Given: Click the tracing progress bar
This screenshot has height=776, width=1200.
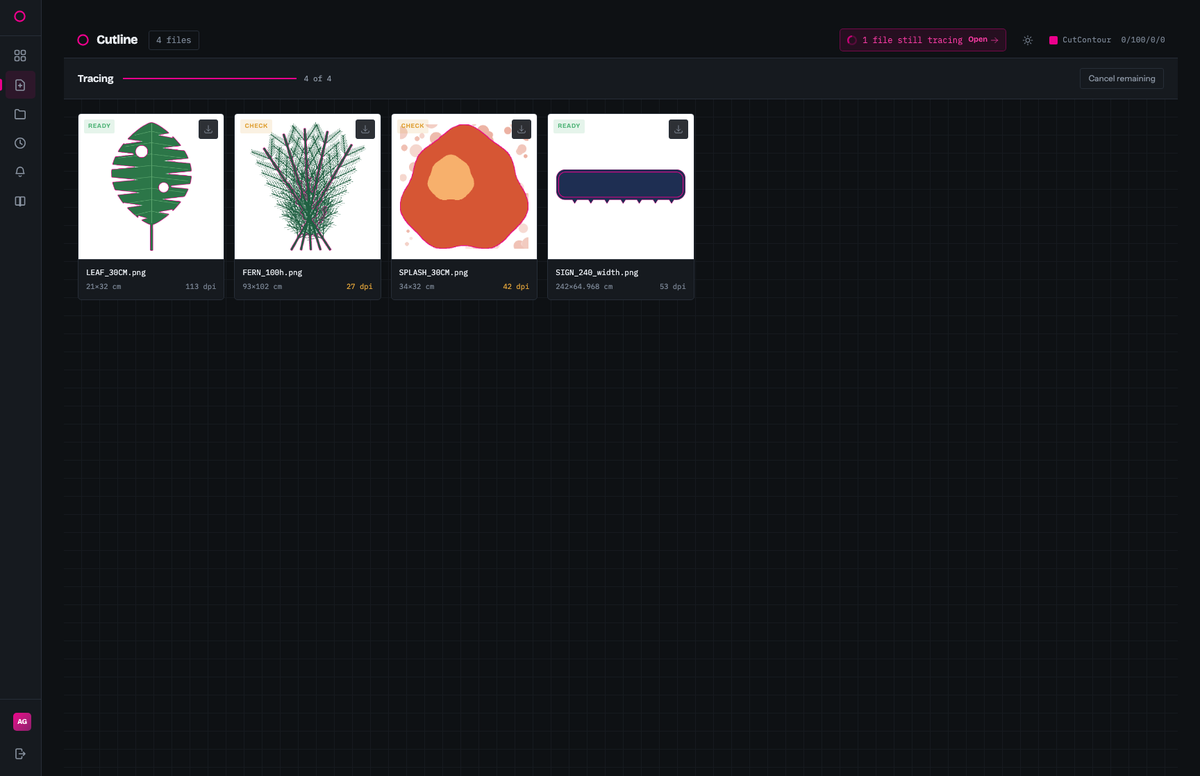Looking at the screenshot, I should click(209, 78).
